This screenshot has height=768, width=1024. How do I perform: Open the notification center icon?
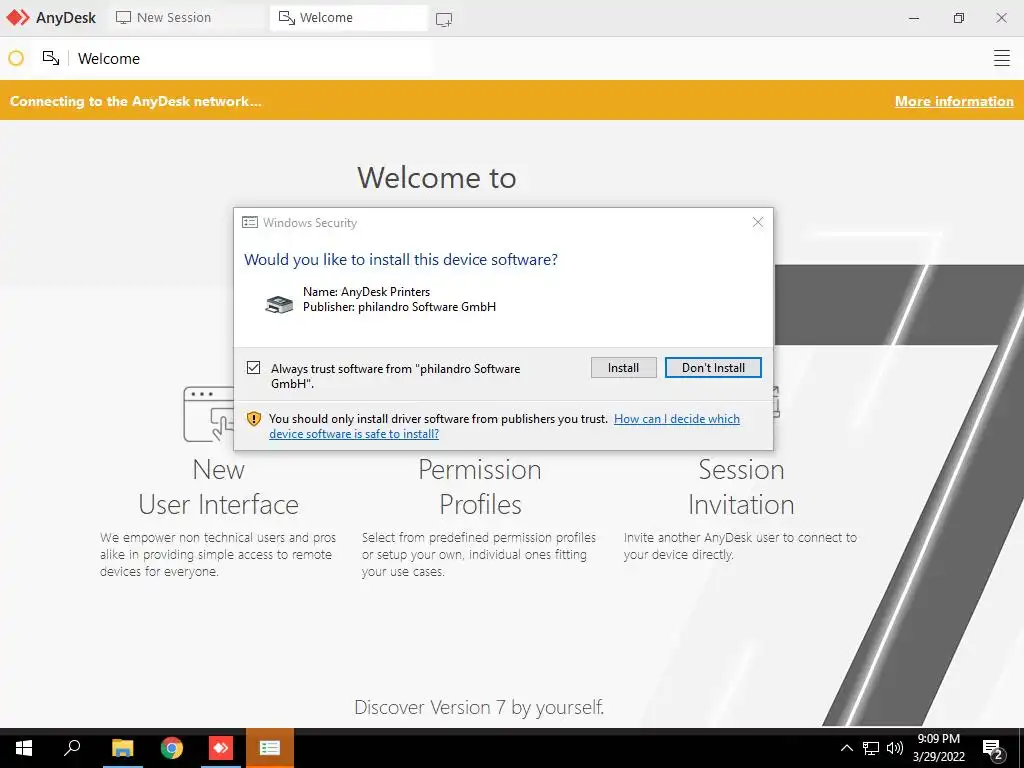[x=993, y=748]
